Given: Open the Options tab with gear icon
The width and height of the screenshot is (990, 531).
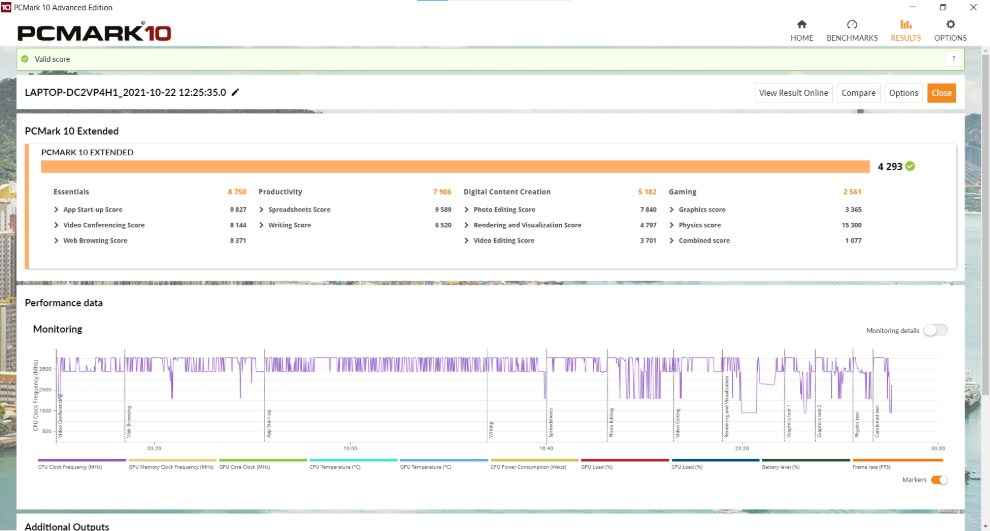Looking at the screenshot, I should click(950, 30).
